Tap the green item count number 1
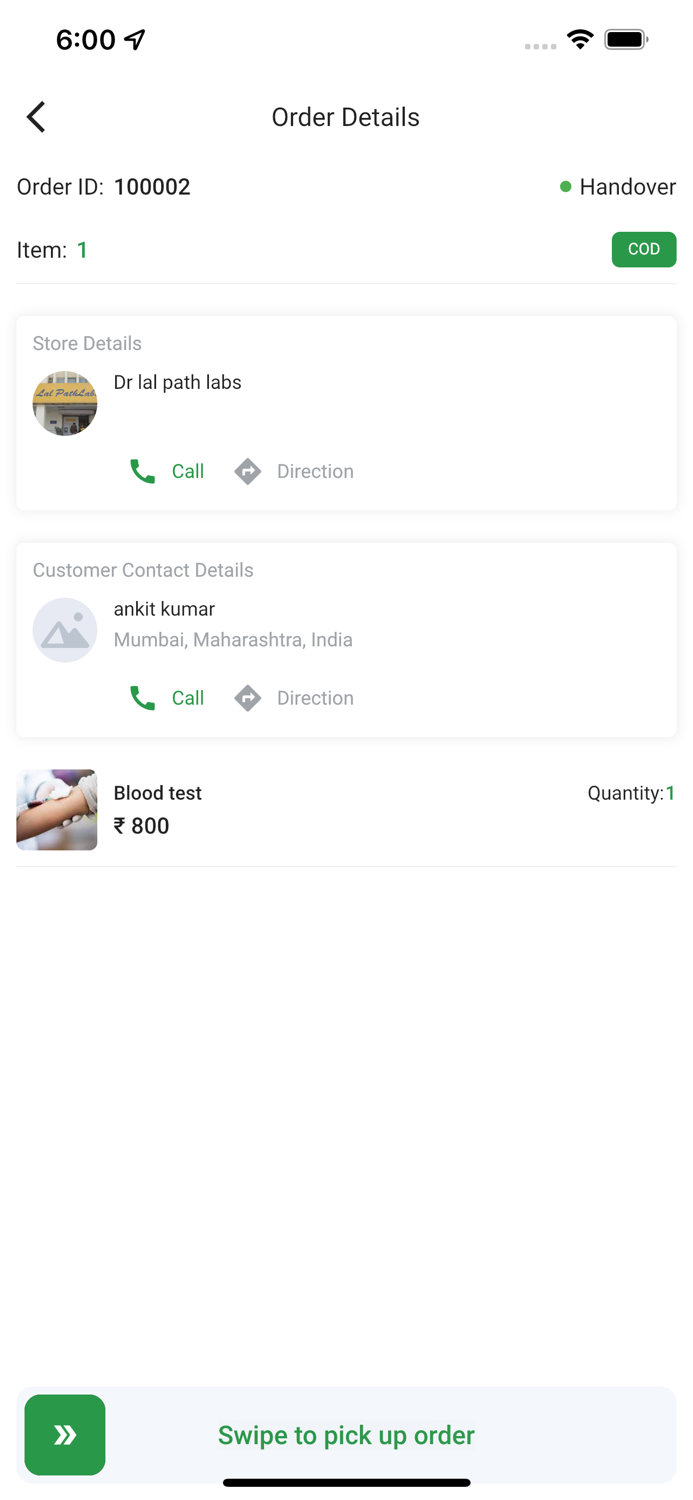693x1500 pixels. pos(83,249)
